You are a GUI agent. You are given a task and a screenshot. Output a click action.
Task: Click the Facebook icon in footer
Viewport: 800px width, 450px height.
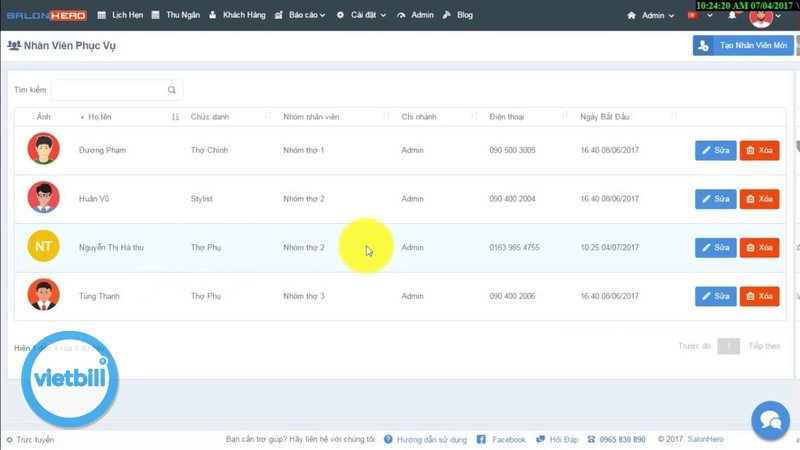tap(481, 440)
